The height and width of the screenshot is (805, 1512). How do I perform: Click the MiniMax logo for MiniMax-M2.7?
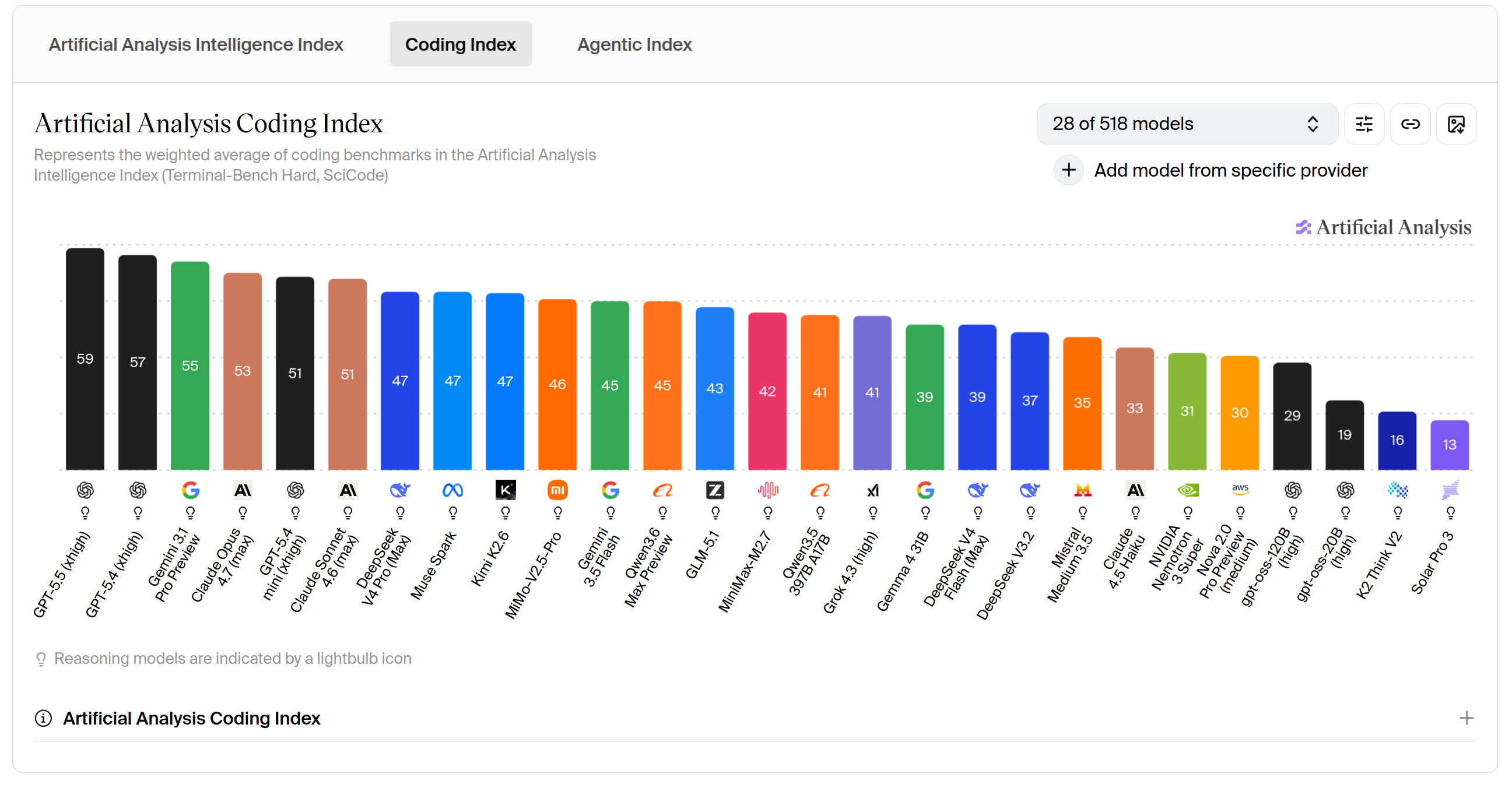click(x=768, y=489)
